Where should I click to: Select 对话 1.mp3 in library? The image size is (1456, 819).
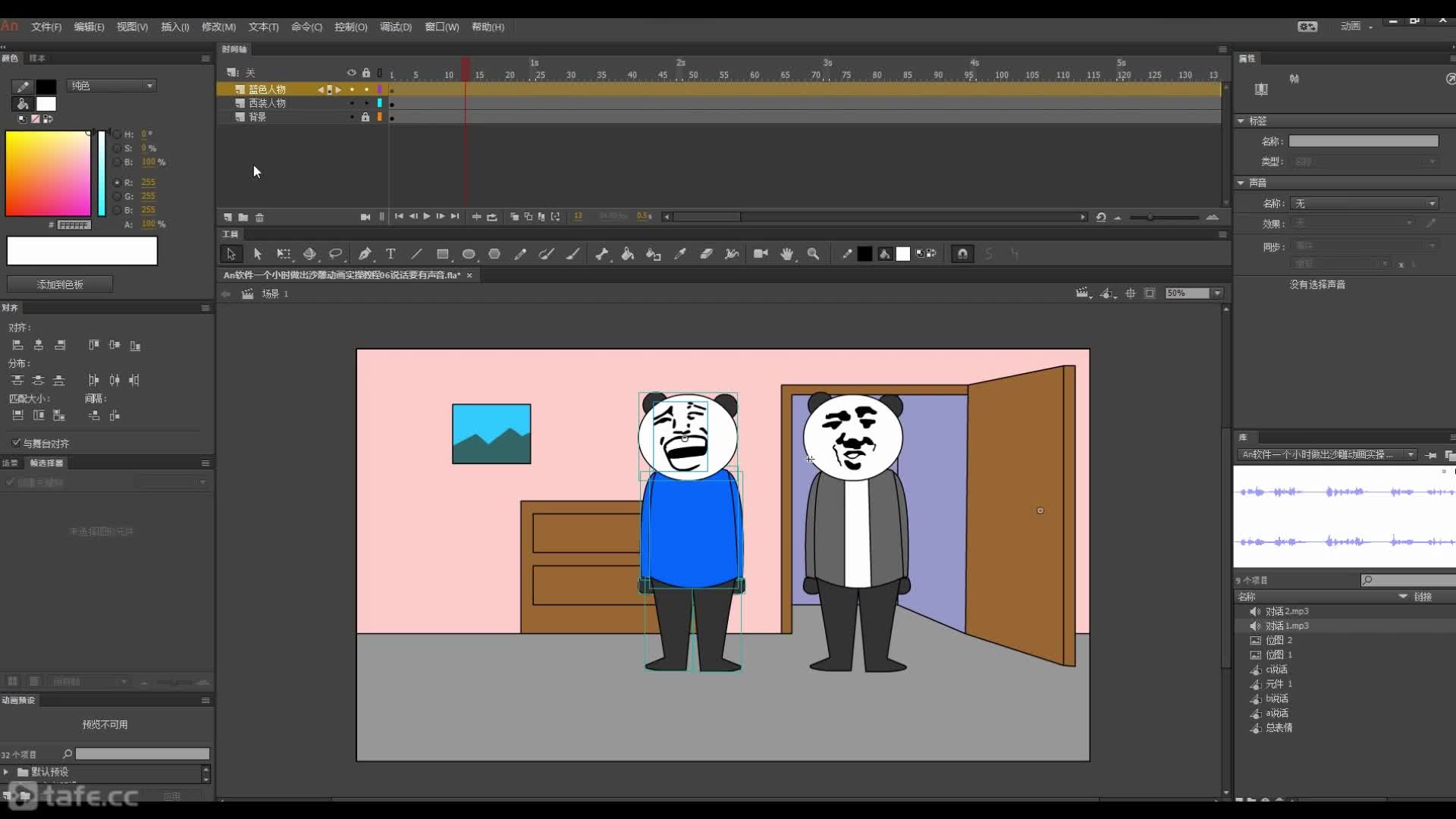pos(1287,626)
